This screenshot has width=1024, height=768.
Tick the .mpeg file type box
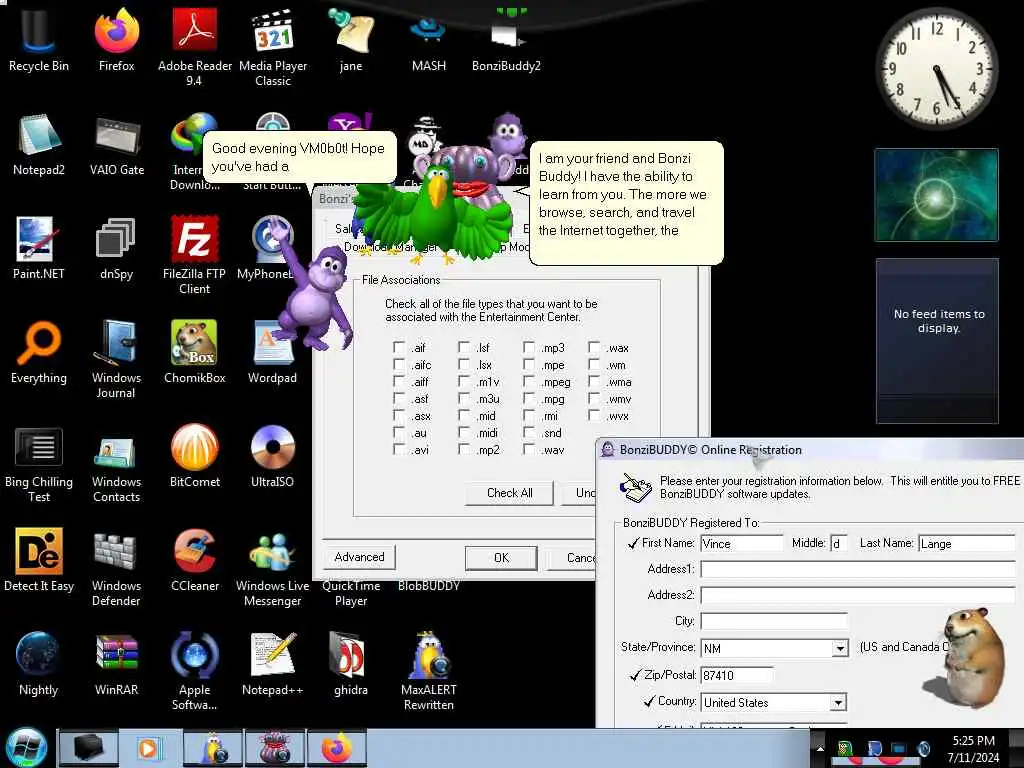[528, 381]
